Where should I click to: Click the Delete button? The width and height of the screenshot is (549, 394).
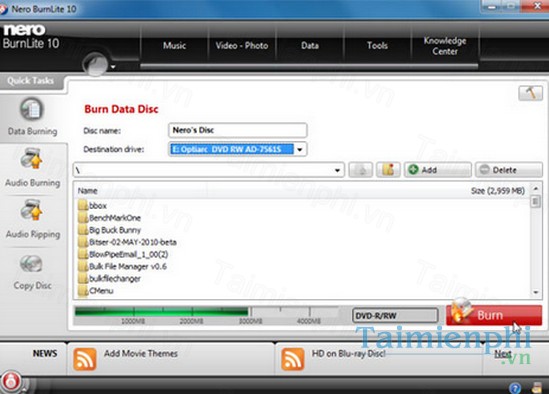pos(509,170)
